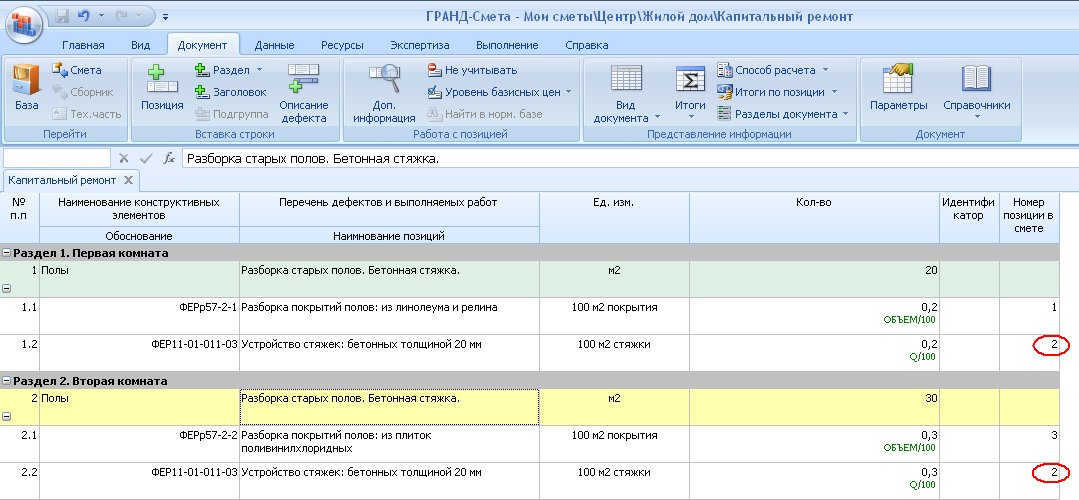
Task: Collapse Раздел 1. Первая комната
Action: click(x=7, y=253)
